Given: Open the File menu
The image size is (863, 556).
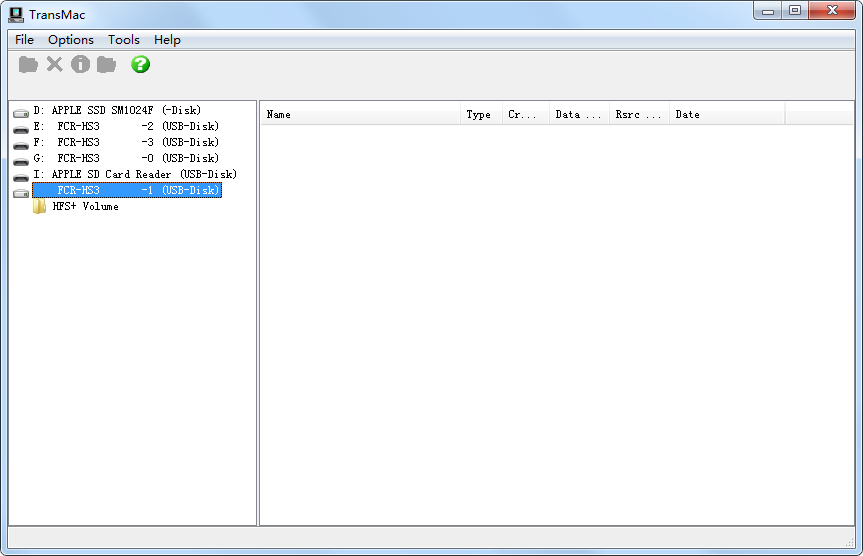Looking at the screenshot, I should pos(24,40).
